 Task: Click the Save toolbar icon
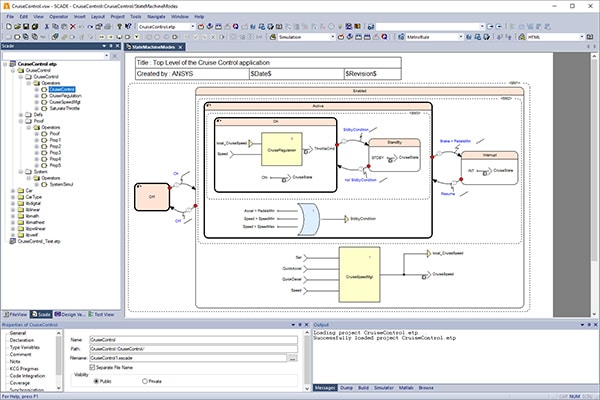pyautogui.click(x=26, y=26)
